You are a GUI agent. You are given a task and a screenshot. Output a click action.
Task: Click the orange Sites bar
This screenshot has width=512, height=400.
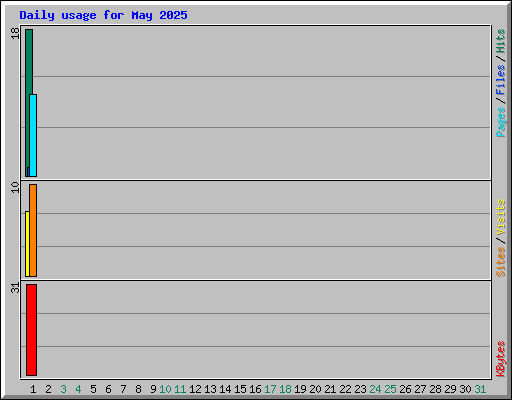(33, 230)
